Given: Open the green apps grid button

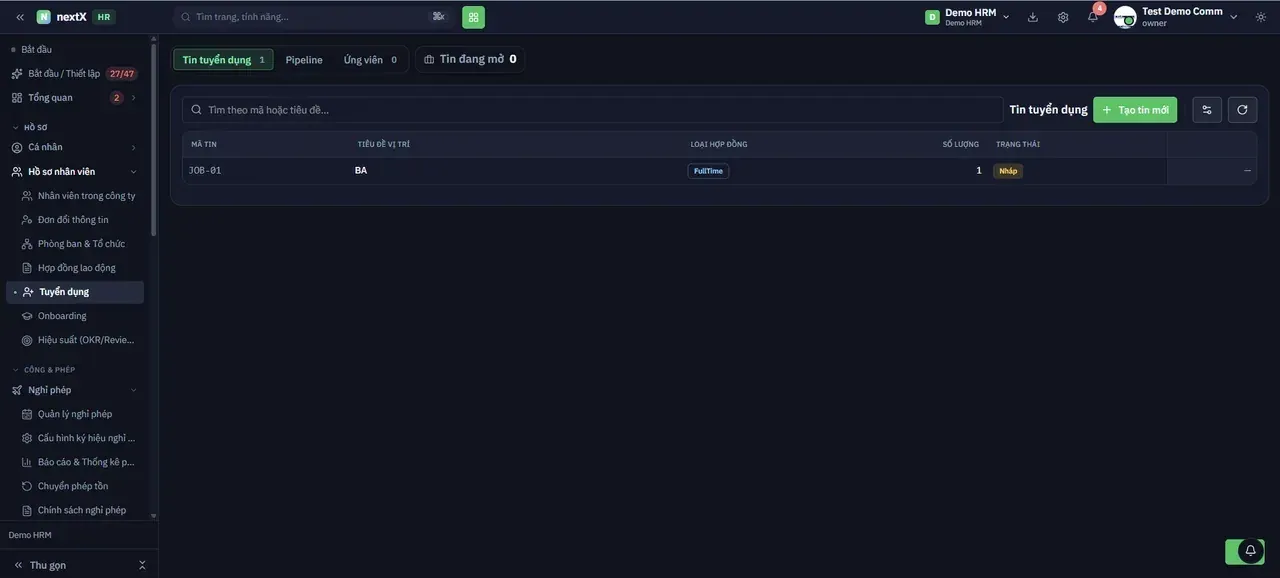Looking at the screenshot, I should (473, 17).
